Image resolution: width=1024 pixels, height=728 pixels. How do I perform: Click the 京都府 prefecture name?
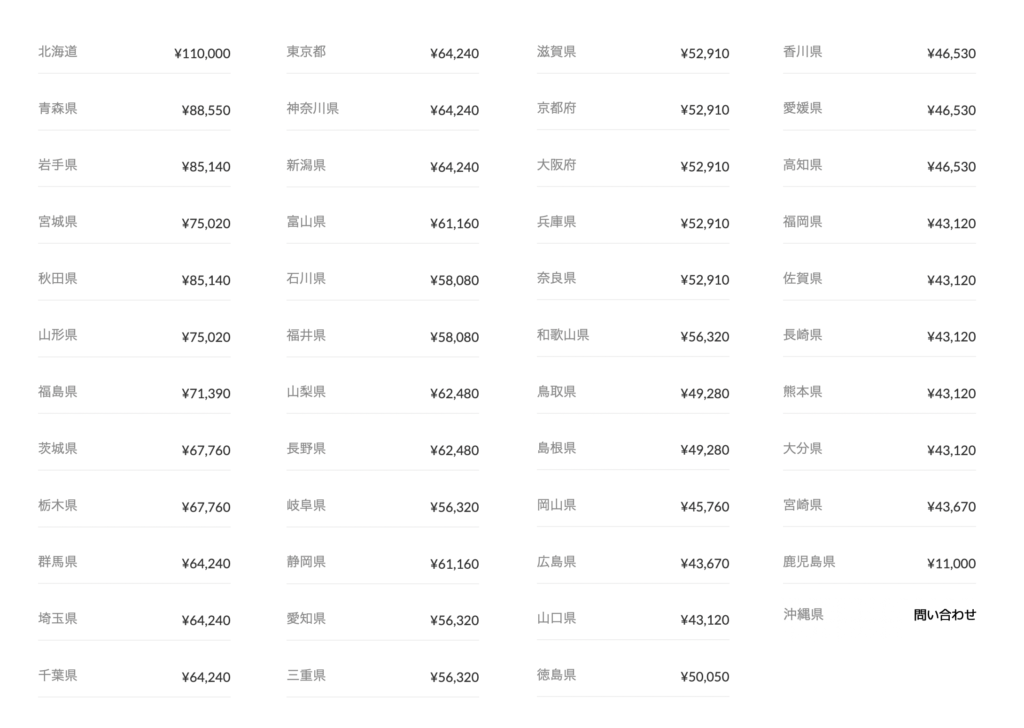(x=556, y=109)
